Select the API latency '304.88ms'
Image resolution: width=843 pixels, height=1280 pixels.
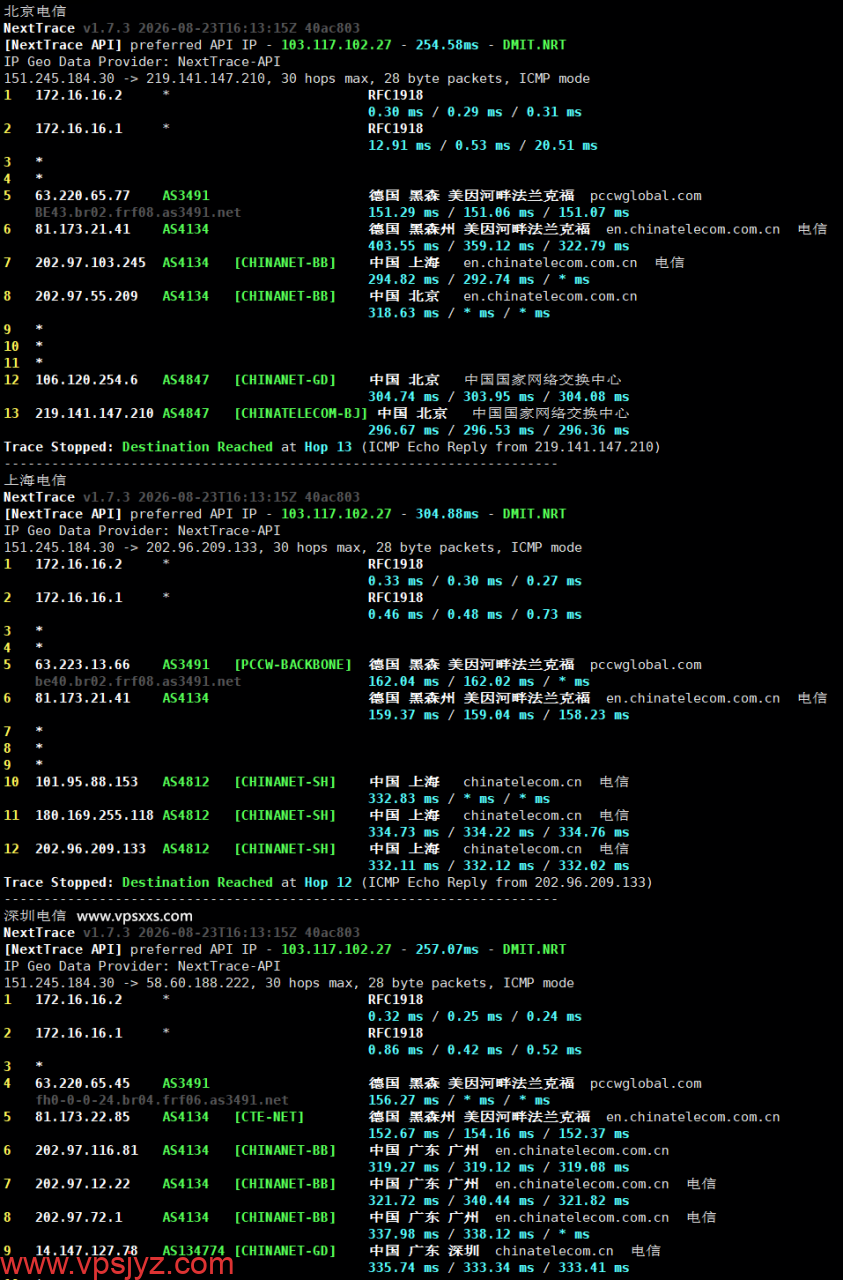pyautogui.click(x=448, y=514)
